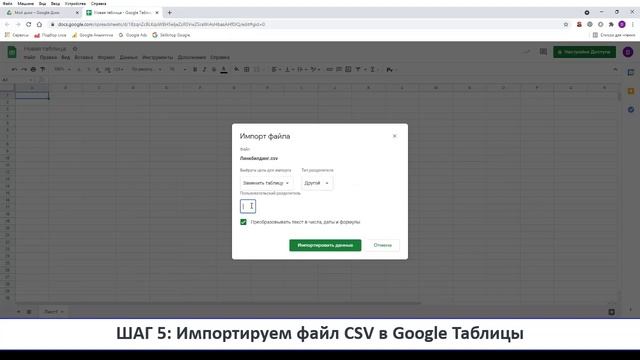
Task: Click the Print icon in Sheets toolbar
Action: (33, 69)
